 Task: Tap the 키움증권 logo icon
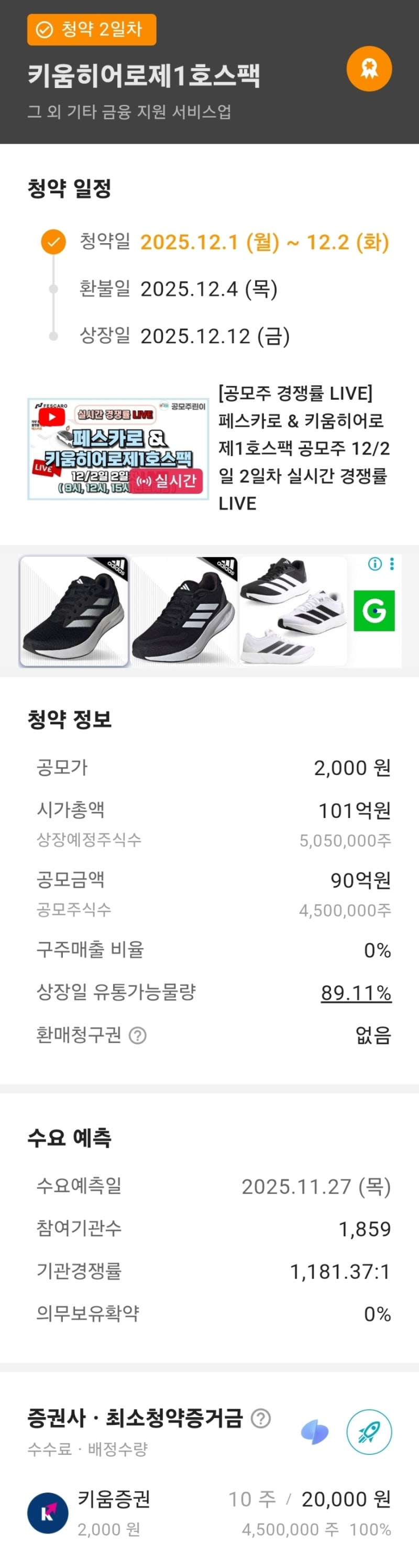pos(48,1512)
